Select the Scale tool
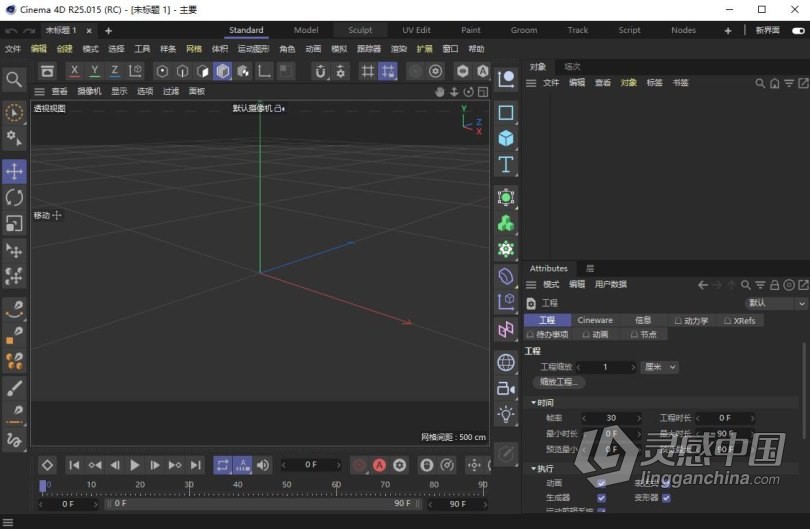Viewport: 810px width, 529px height. [14, 224]
